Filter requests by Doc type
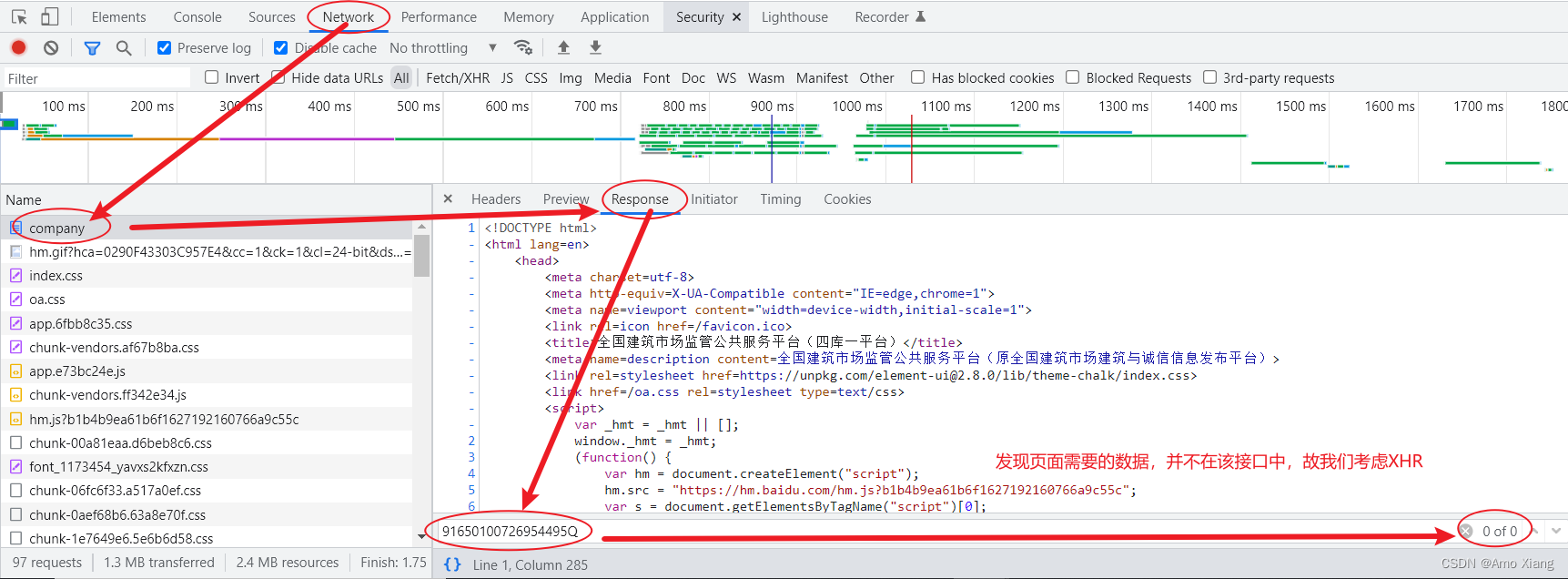1568x579 pixels. pos(693,77)
